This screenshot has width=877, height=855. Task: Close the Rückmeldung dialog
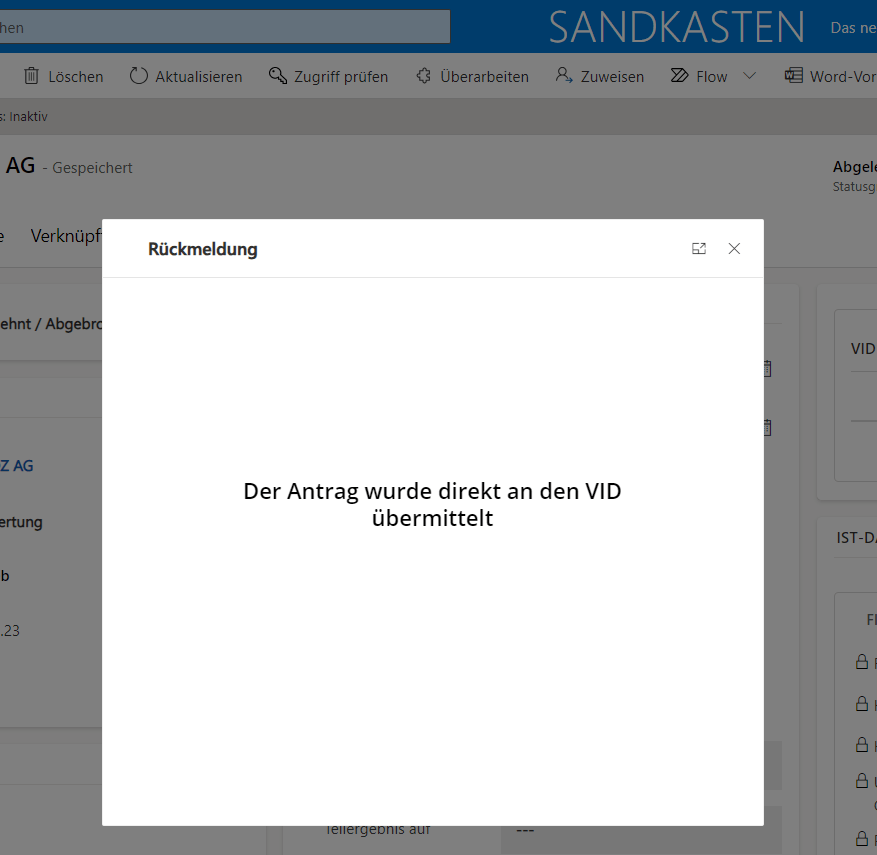[x=734, y=249]
